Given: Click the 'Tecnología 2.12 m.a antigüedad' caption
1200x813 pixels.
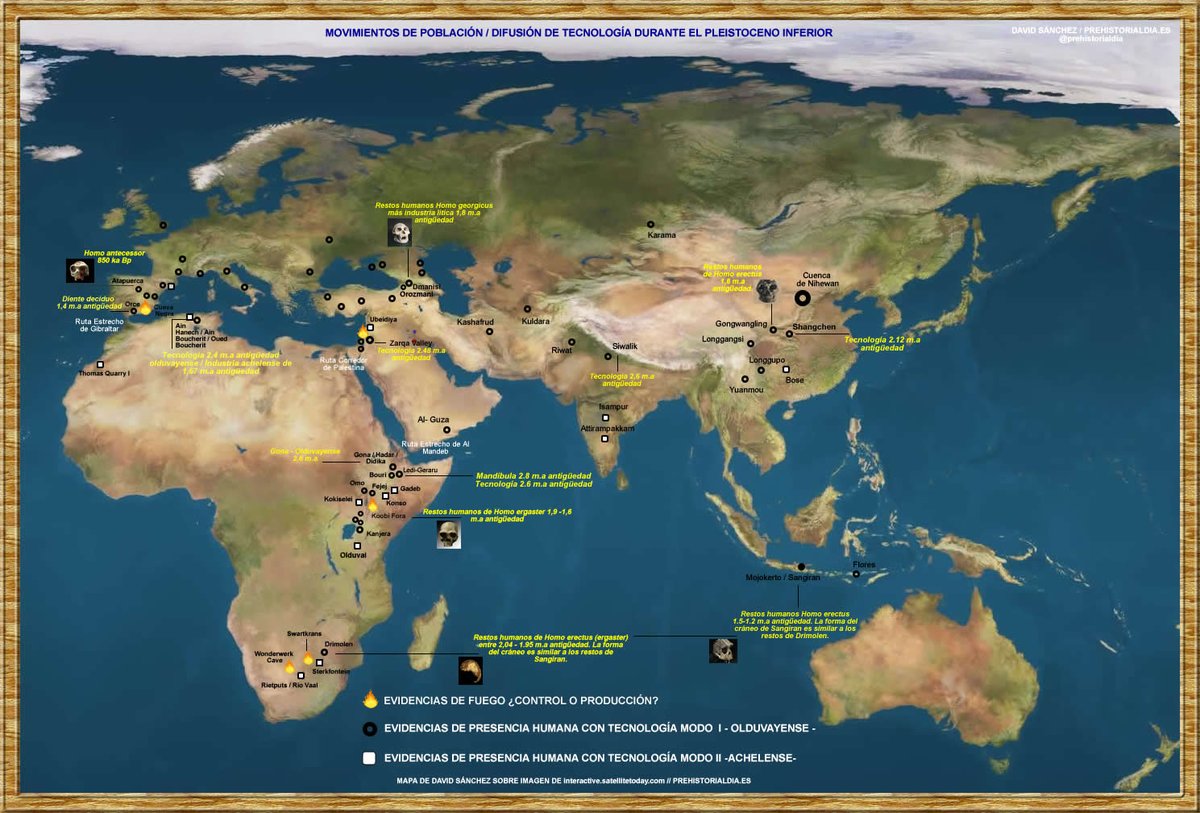Looking at the screenshot, I should coord(882,344).
